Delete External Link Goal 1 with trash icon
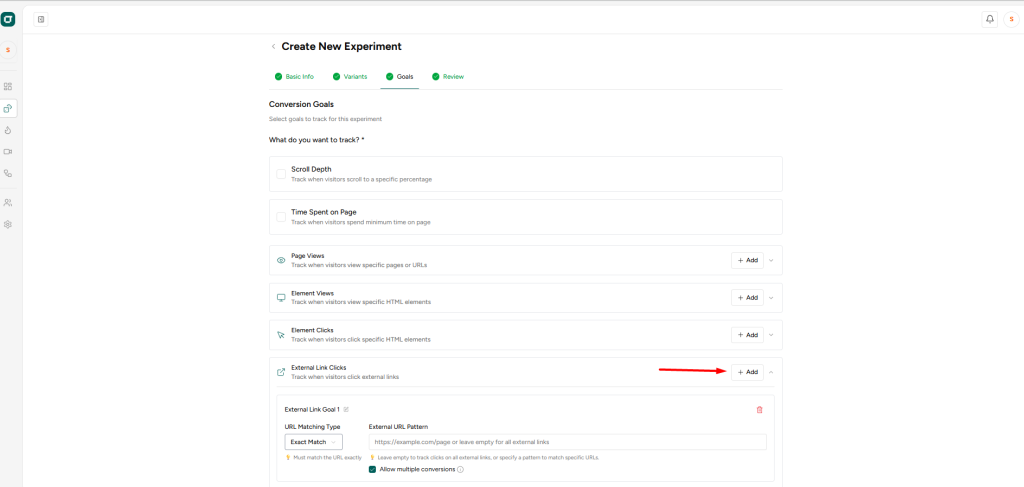Screen dimensions: 1024x487 [759, 409]
